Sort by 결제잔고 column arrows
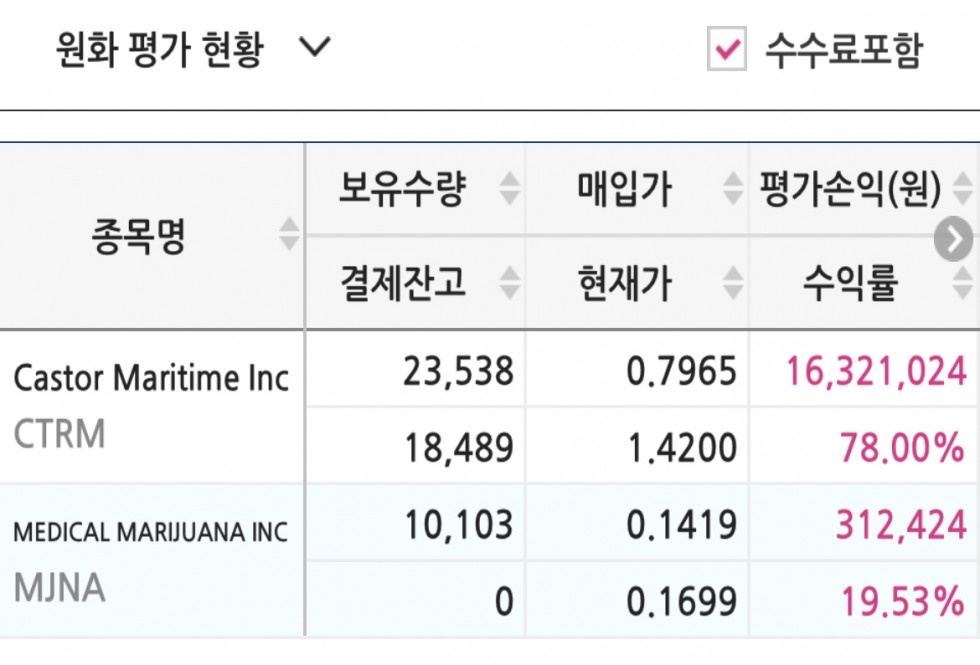 pyautogui.click(x=509, y=283)
